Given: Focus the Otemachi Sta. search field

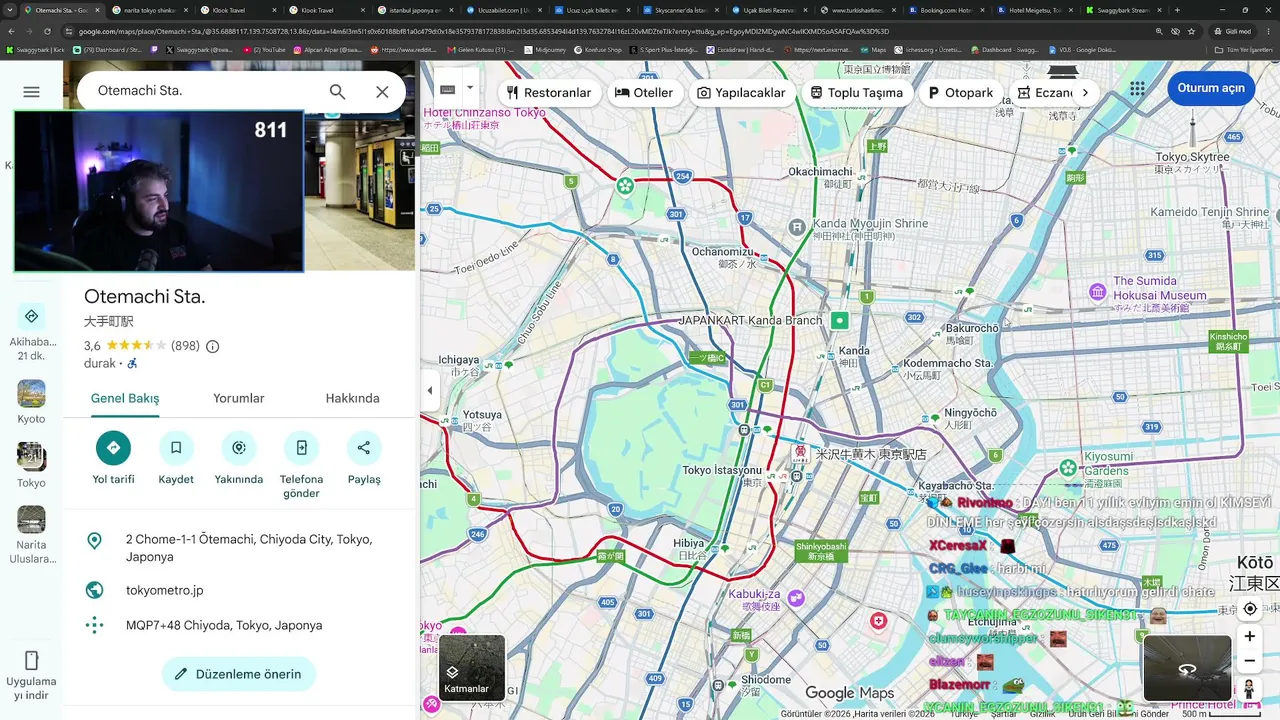Looking at the screenshot, I should click(x=205, y=91).
